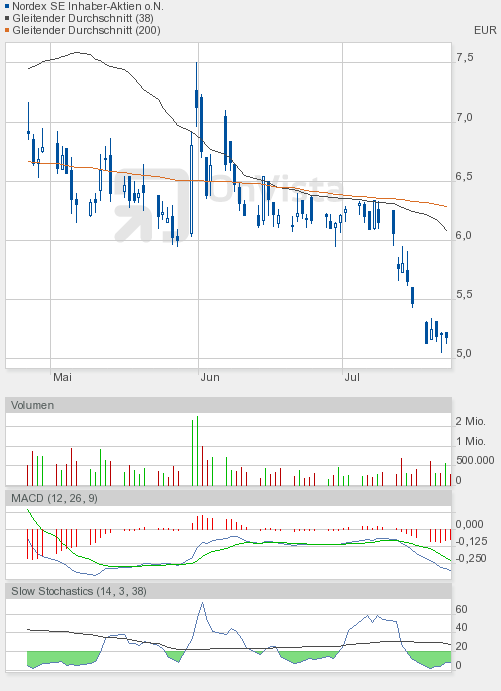The height and width of the screenshot is (691, 501).
Task: Click the Nordex SE Inhaber-Aktien o.N. legend label
Action: click(x=88, y=6)
